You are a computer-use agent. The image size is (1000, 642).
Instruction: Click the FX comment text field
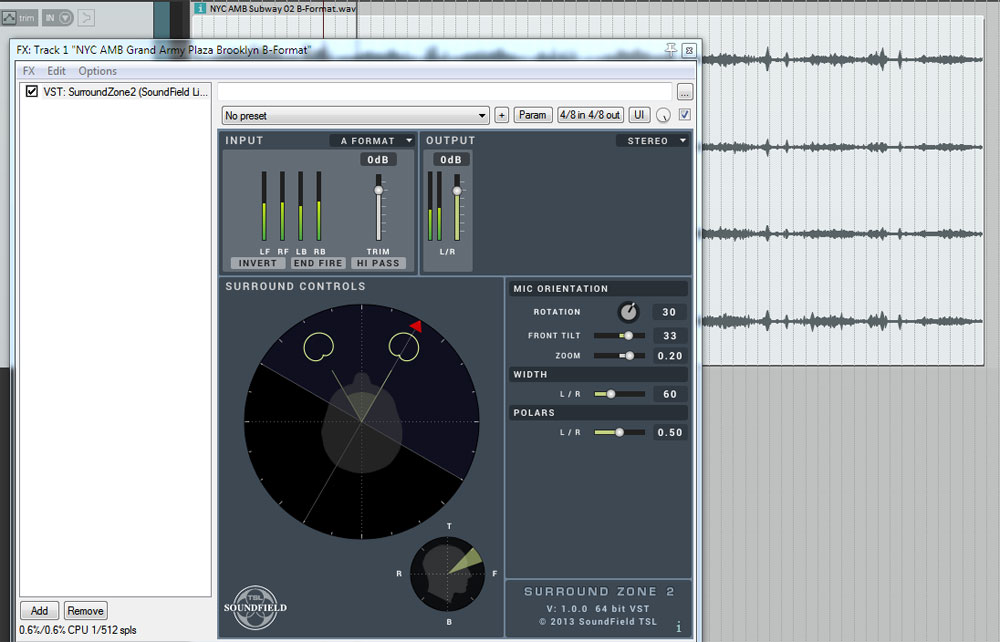[445, 92]
